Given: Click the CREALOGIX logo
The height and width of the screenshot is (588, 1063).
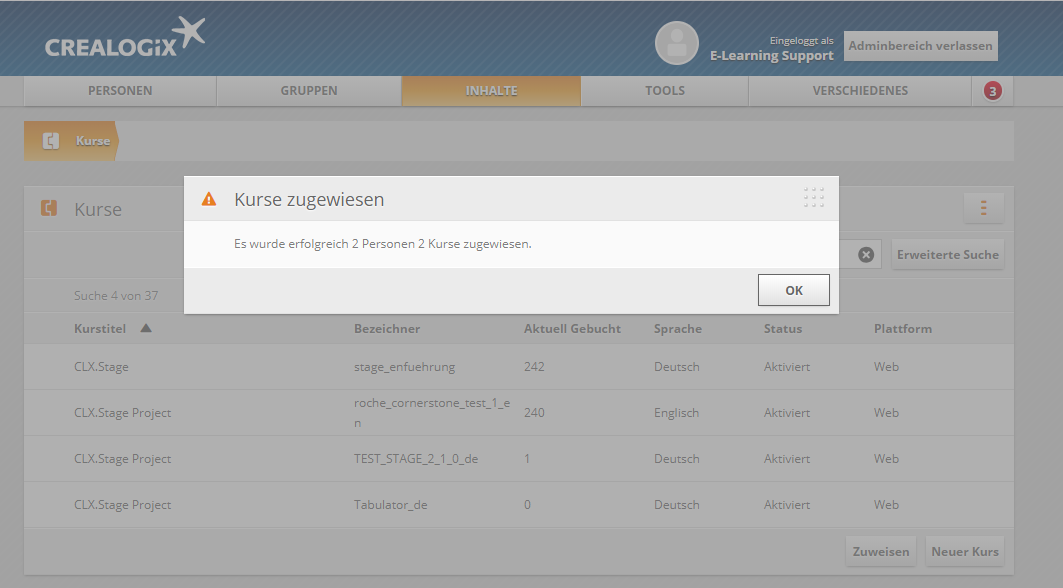Looking at the screenshot, I should click(124, 38).
